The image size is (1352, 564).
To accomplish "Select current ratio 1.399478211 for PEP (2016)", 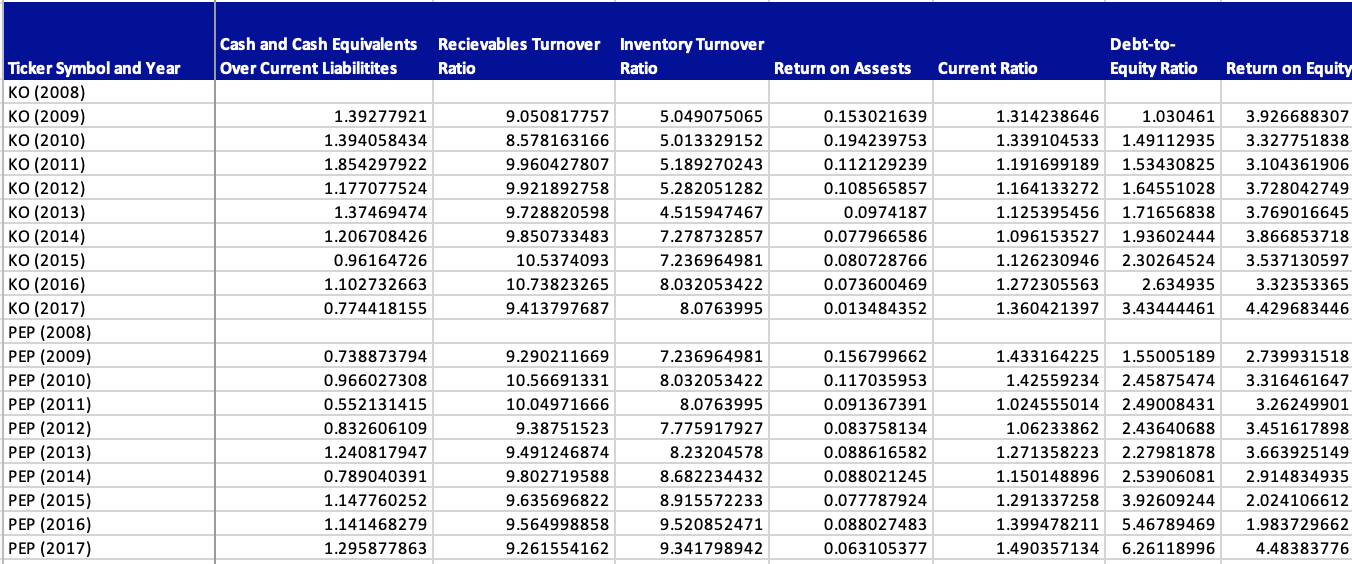I will 1018,524.
